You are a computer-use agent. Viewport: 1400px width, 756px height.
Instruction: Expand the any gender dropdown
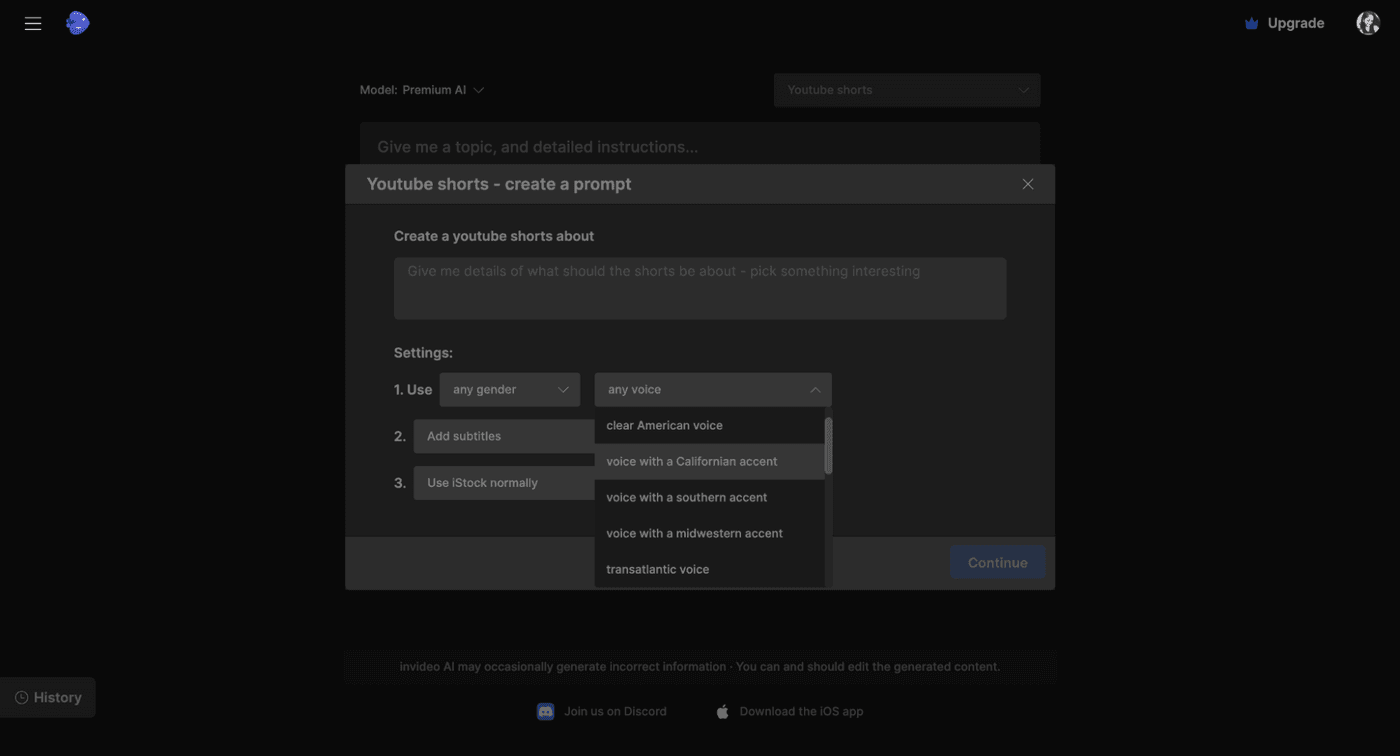pyautogui.click(x=510, y=389)
